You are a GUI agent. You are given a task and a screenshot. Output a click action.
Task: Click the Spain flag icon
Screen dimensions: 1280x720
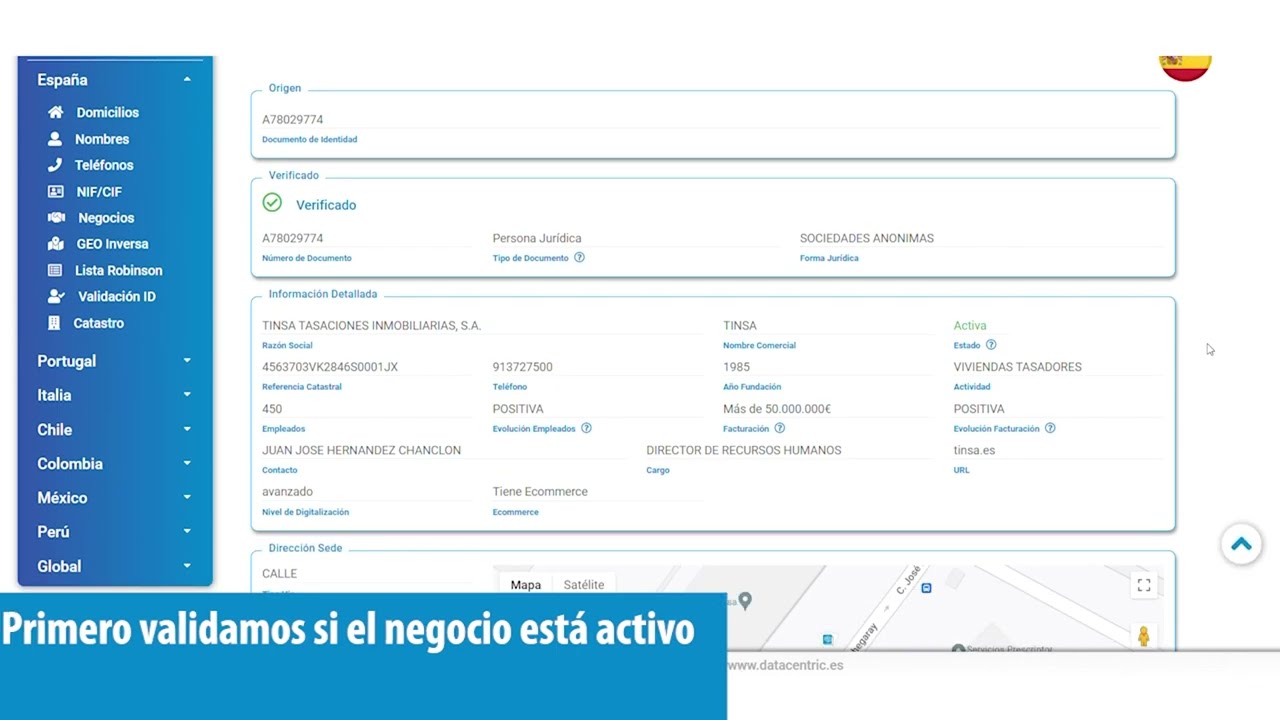1185,68
